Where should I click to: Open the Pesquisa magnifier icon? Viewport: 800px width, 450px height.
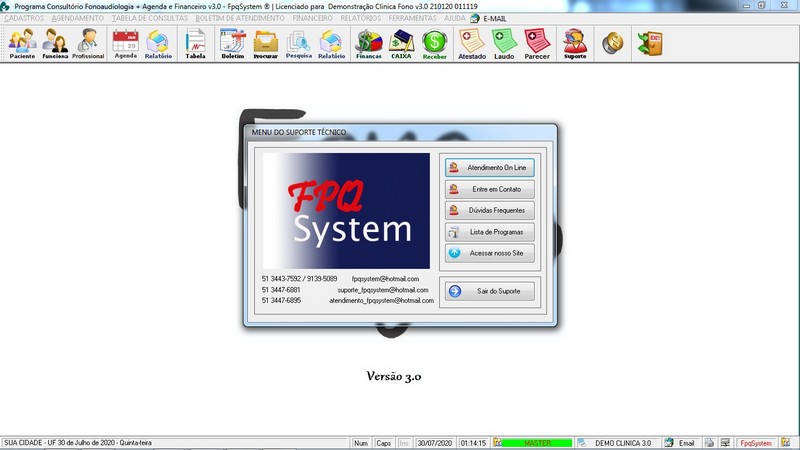298,44
